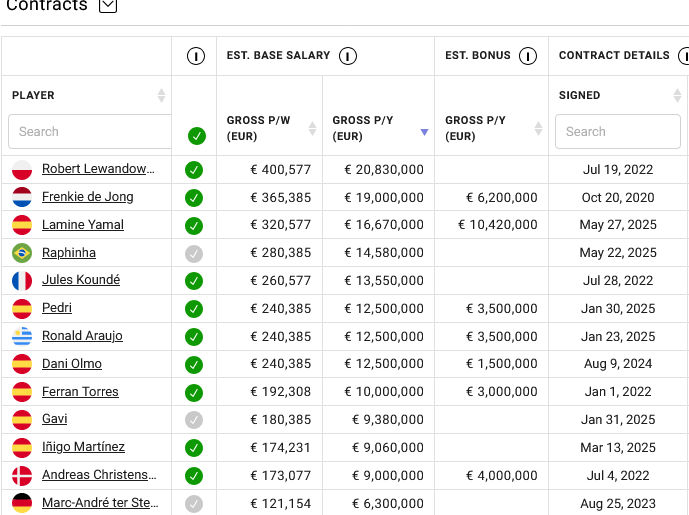Show info for Contract Details
This screenshot has height=515, width=689.
pyautogui.click(x=685, y=56)
